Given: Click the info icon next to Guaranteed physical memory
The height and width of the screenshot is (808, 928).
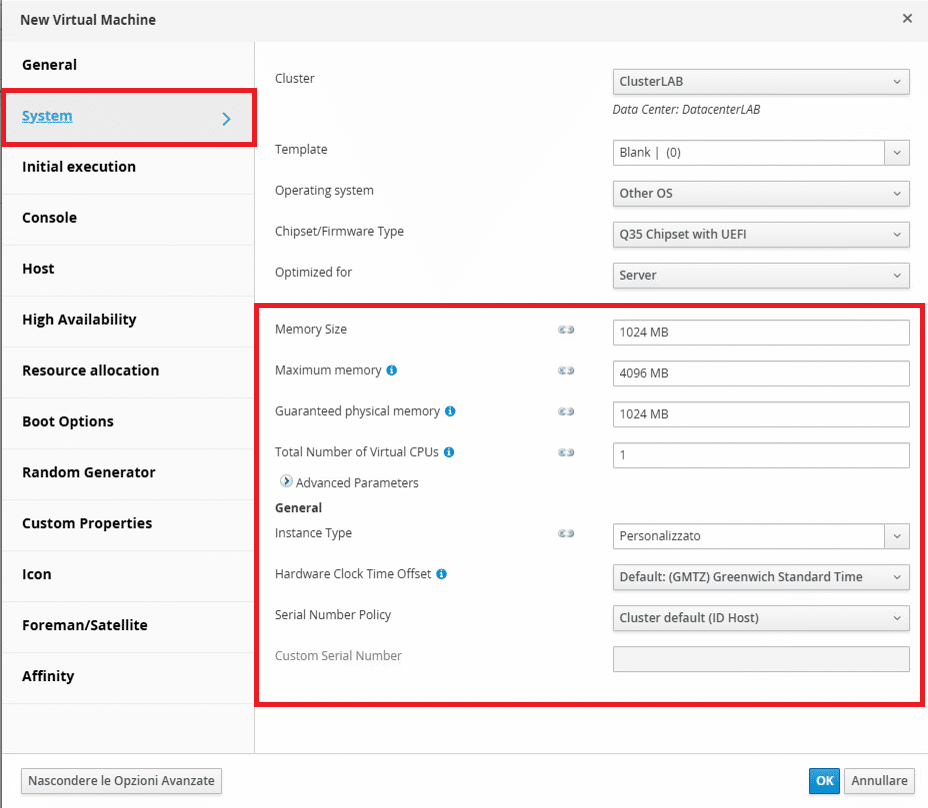Looking at the screenshot, I should pos(450,411).
